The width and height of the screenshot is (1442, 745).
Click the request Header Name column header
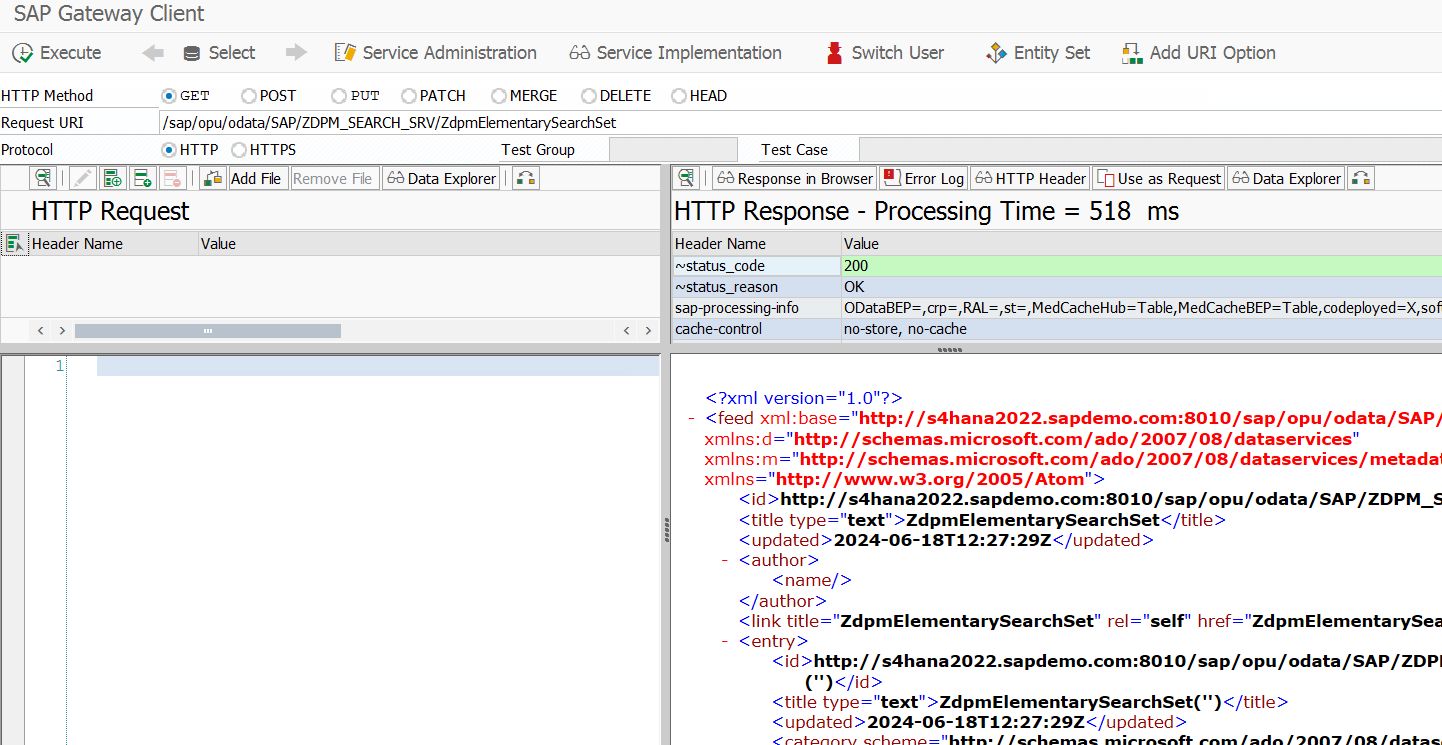click(x=113, y=243)
